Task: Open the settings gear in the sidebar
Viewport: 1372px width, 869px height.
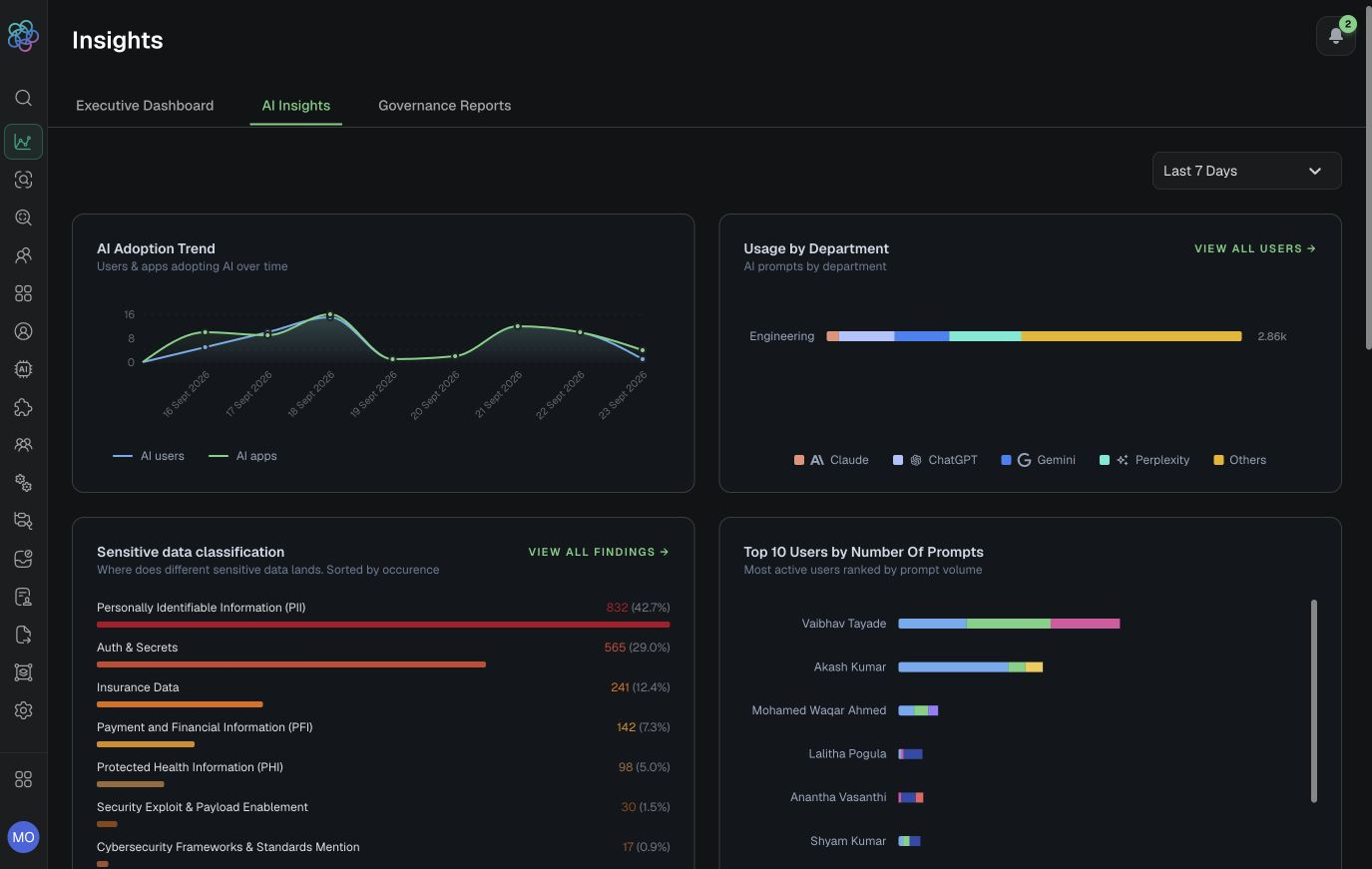Action: (23, 710)
